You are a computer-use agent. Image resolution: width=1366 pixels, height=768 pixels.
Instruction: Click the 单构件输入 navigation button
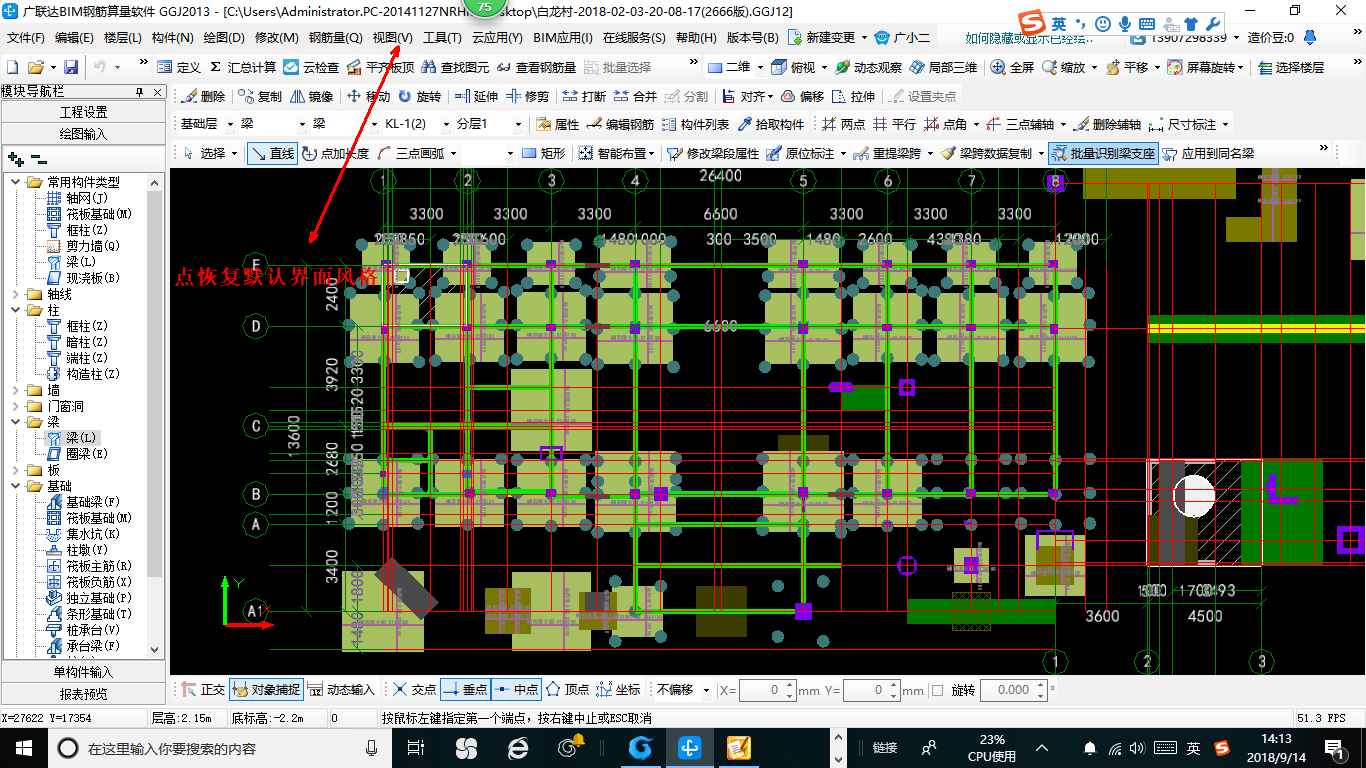84,672
